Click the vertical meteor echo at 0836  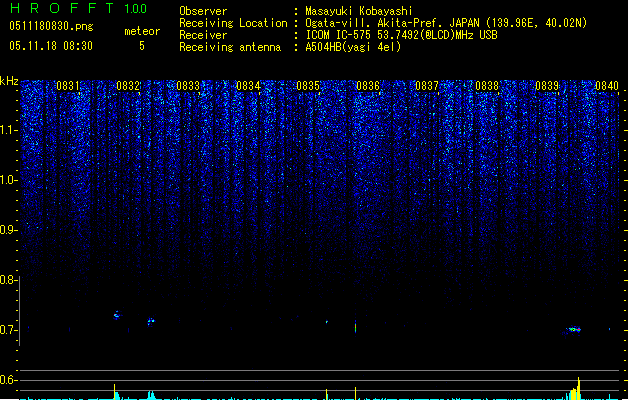355,327
